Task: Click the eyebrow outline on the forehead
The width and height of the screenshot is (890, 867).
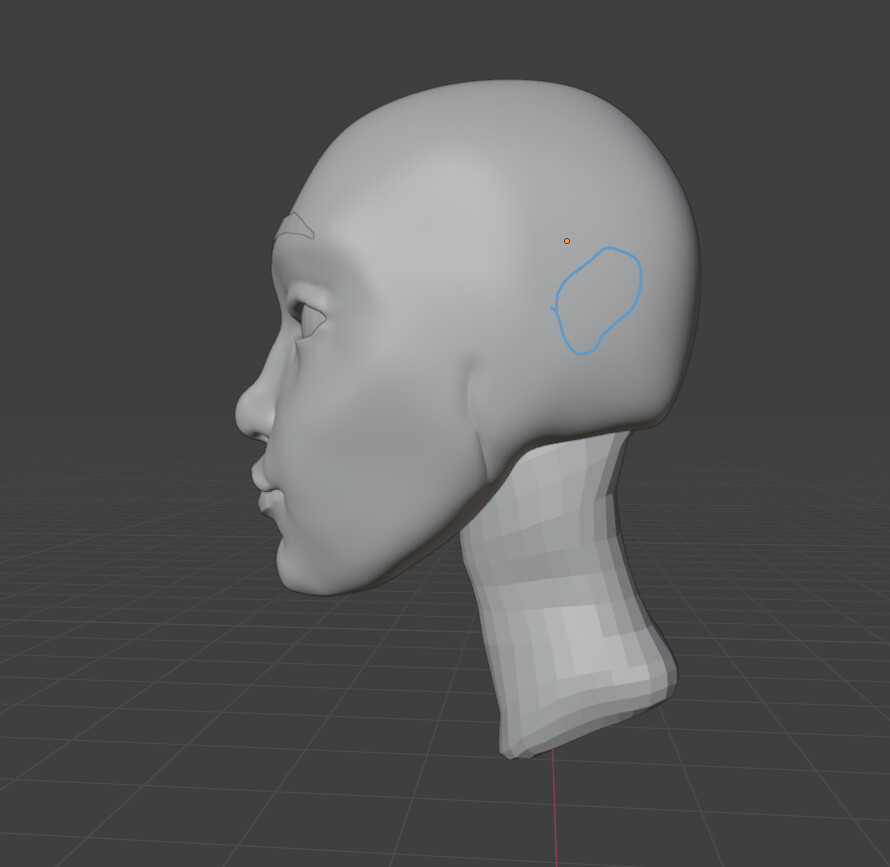Action: point(295,226)
